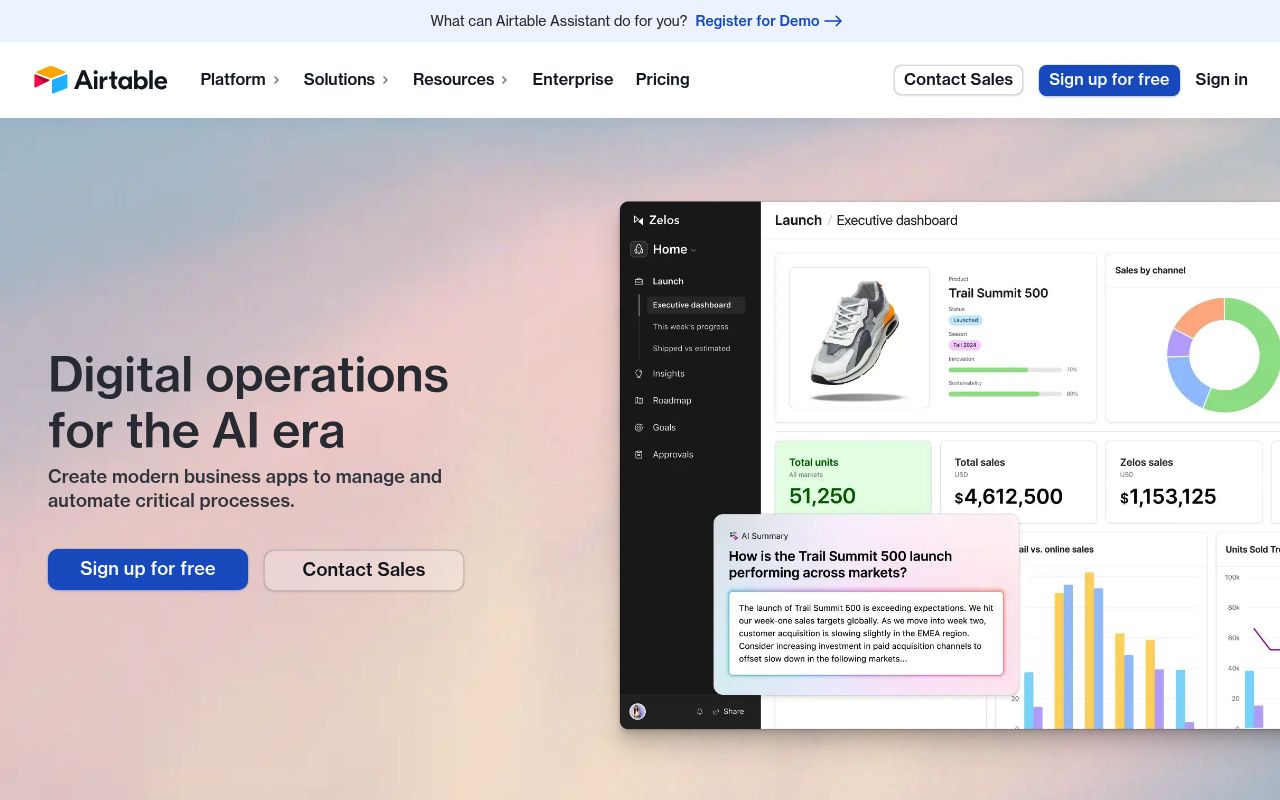
Task: Click the purple segment of donut chart
Action: point(1178,343)
